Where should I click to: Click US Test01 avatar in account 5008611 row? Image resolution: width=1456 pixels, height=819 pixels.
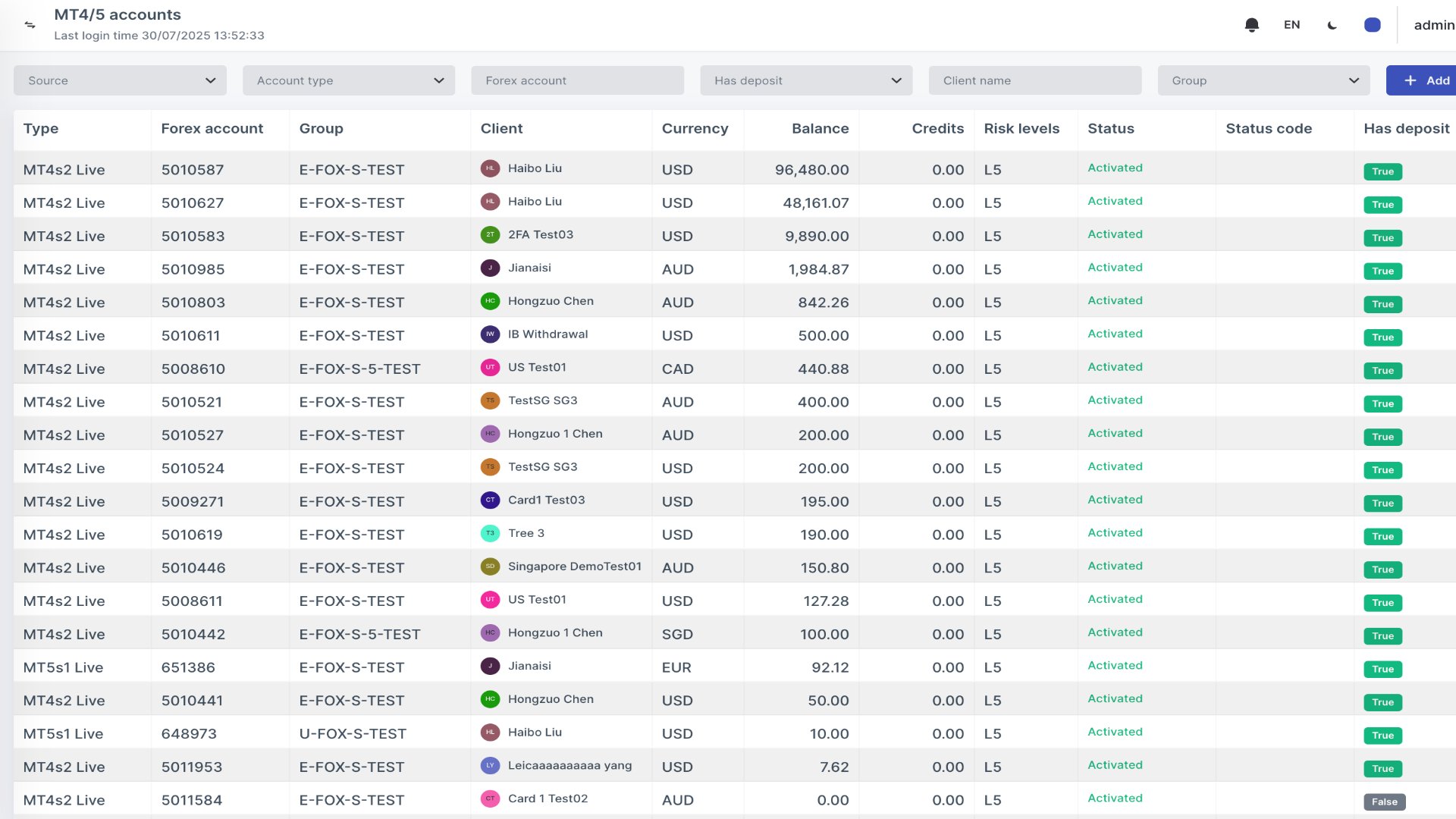[x=490, y=600]
